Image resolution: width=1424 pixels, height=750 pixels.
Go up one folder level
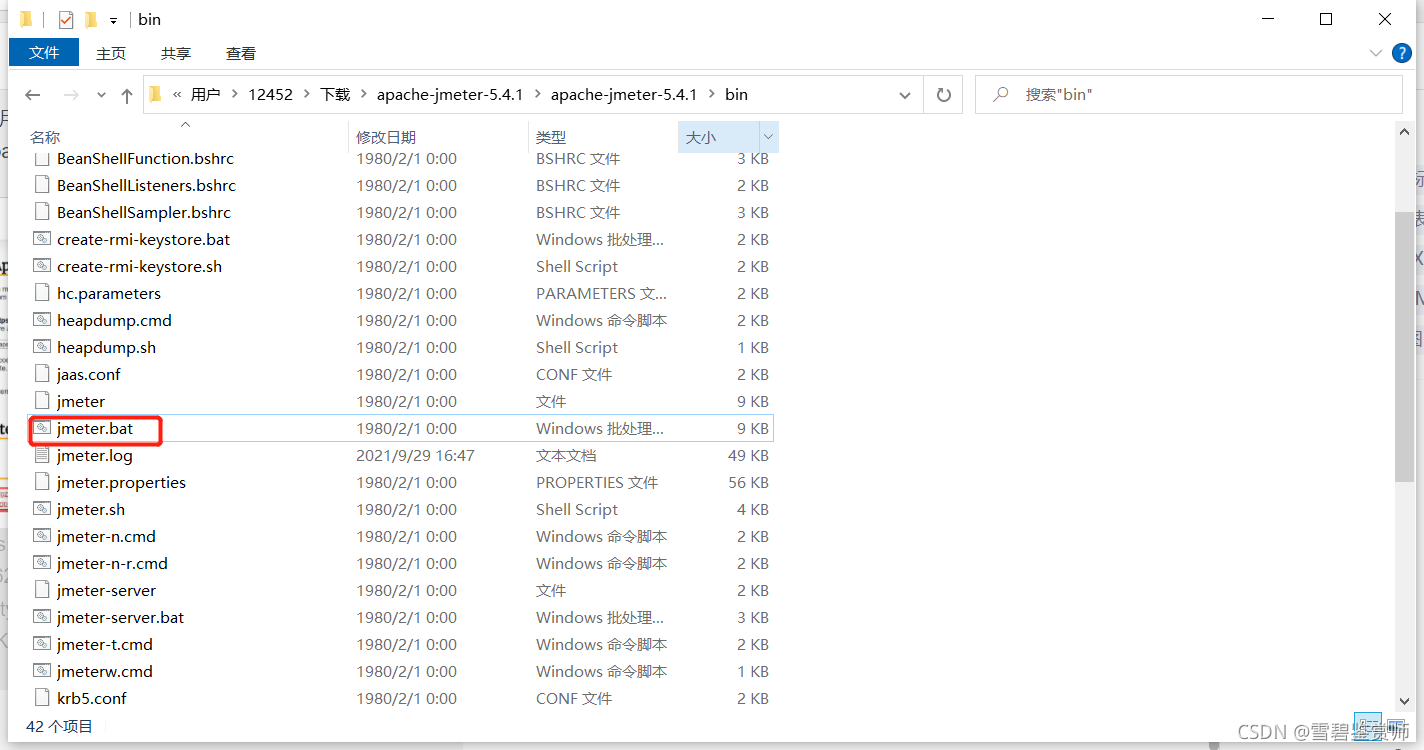[x=127, y=95]
